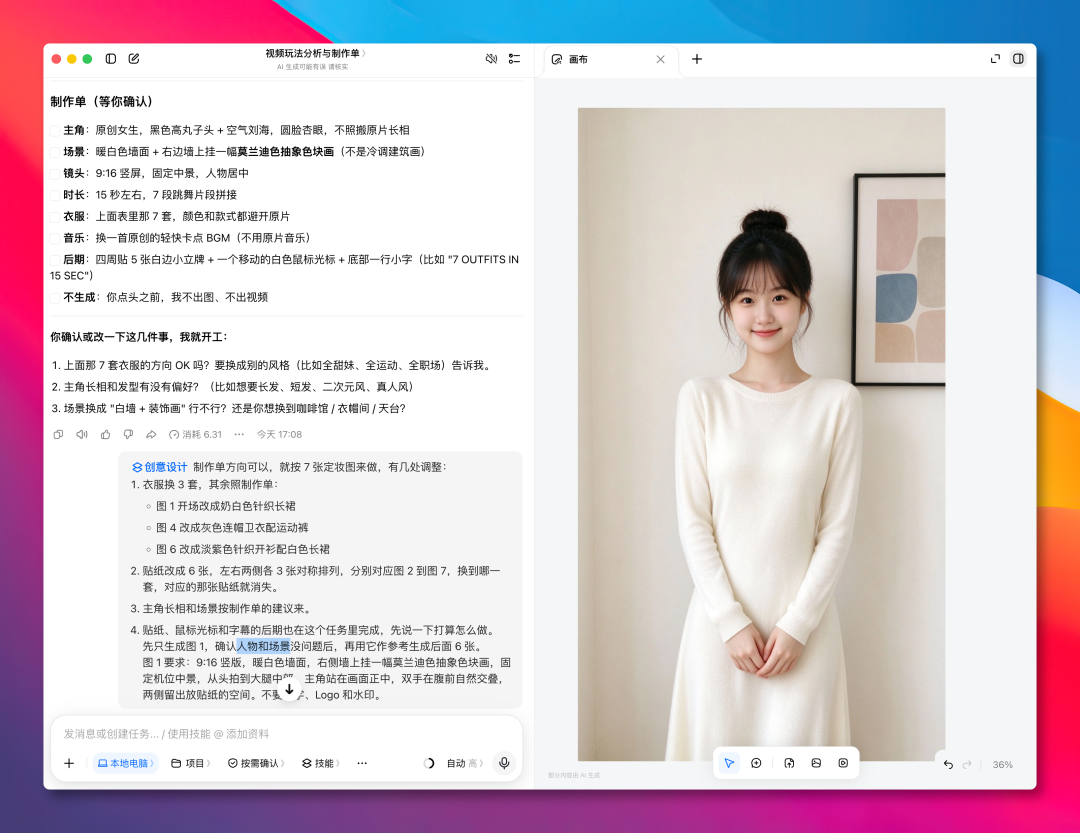Image resolution: width=1080 pixels, height=833 pixels.
Task: Open the 按需确认 dropdown
Action: 256,763
